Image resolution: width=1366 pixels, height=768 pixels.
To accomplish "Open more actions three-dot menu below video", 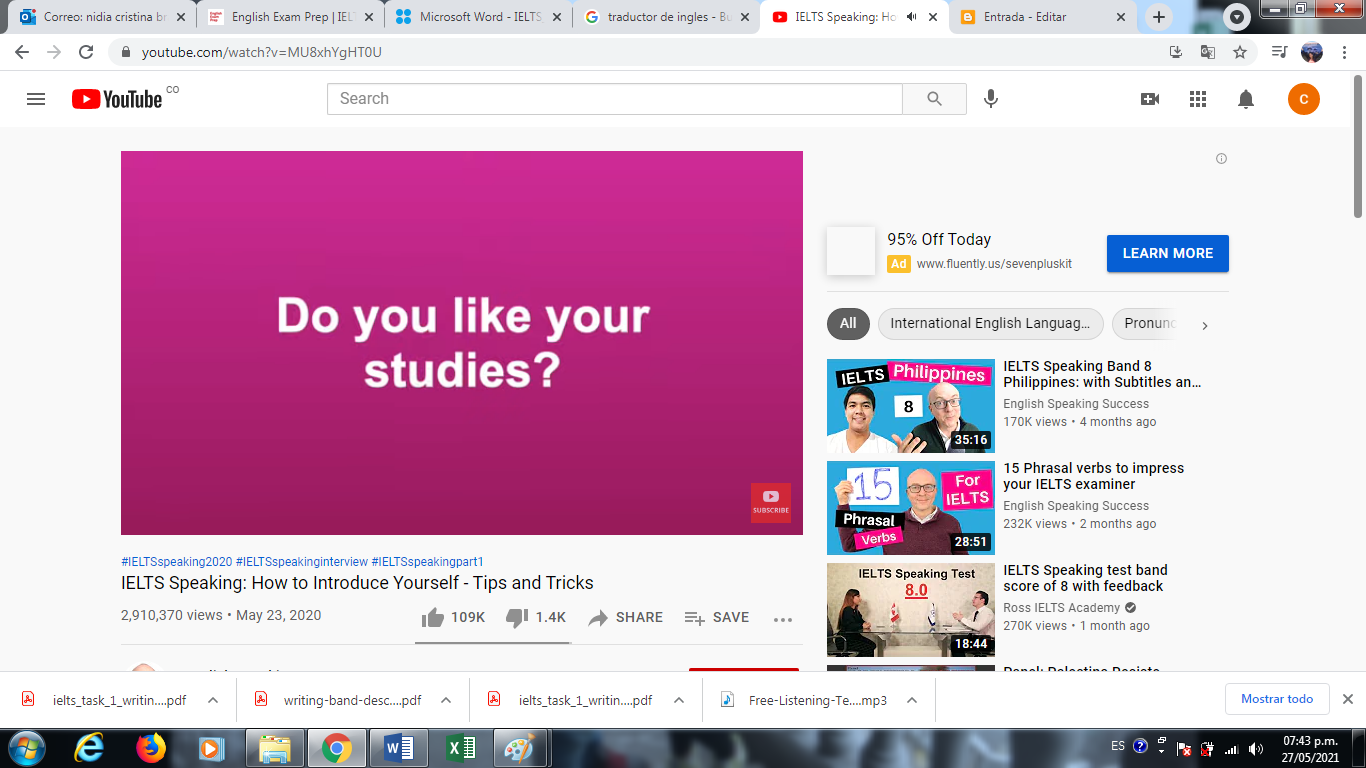I will tap(783, 619).
